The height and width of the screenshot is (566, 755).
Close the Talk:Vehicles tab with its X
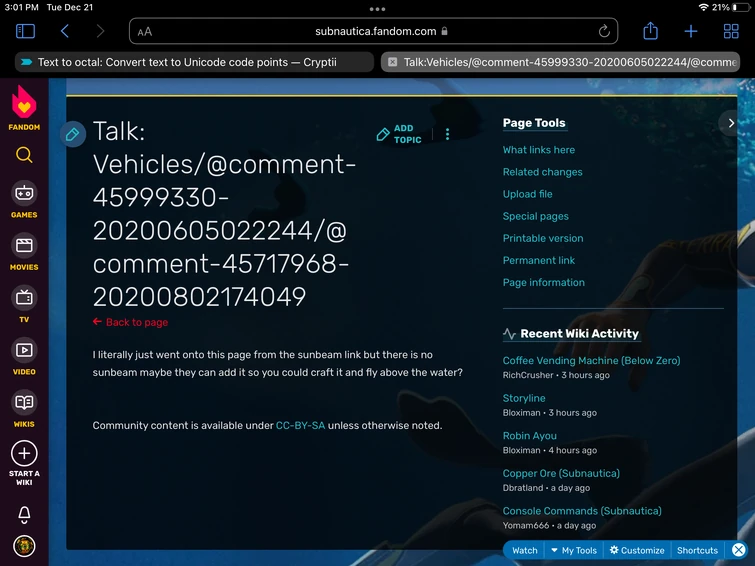click(x=392, y=62)
